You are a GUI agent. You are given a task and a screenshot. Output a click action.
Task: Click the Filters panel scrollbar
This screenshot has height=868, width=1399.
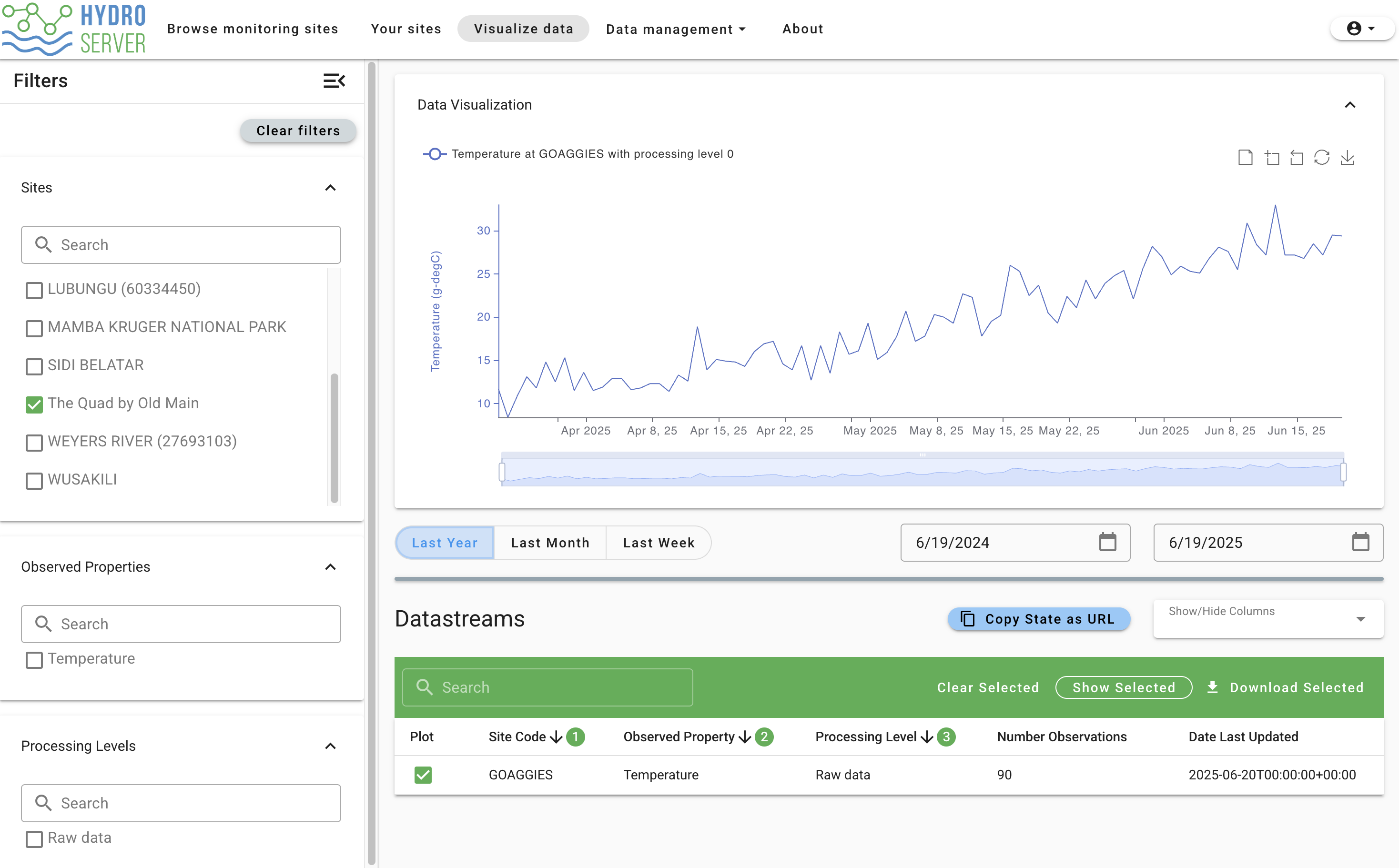371,463
